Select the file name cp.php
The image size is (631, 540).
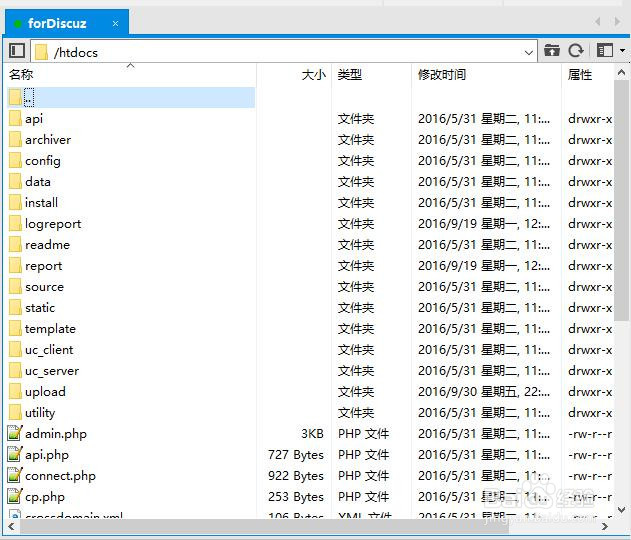(45, 497)
